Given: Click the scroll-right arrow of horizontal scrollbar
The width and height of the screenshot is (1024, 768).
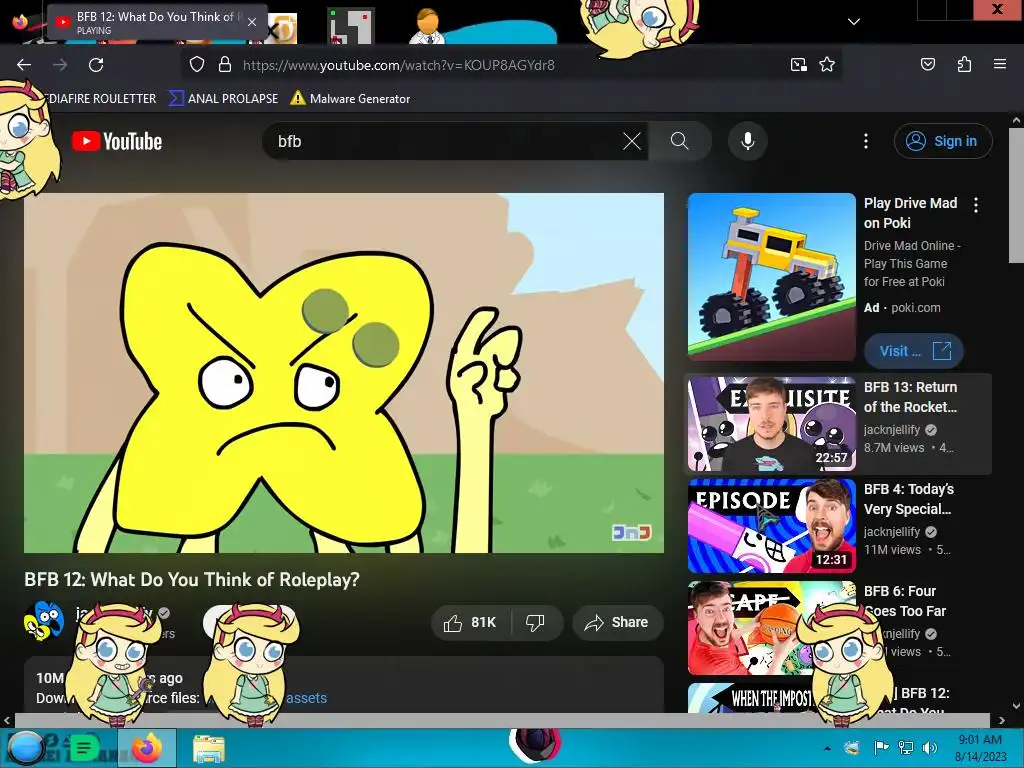Looking at the screenshot, I should click(1002, 720).
